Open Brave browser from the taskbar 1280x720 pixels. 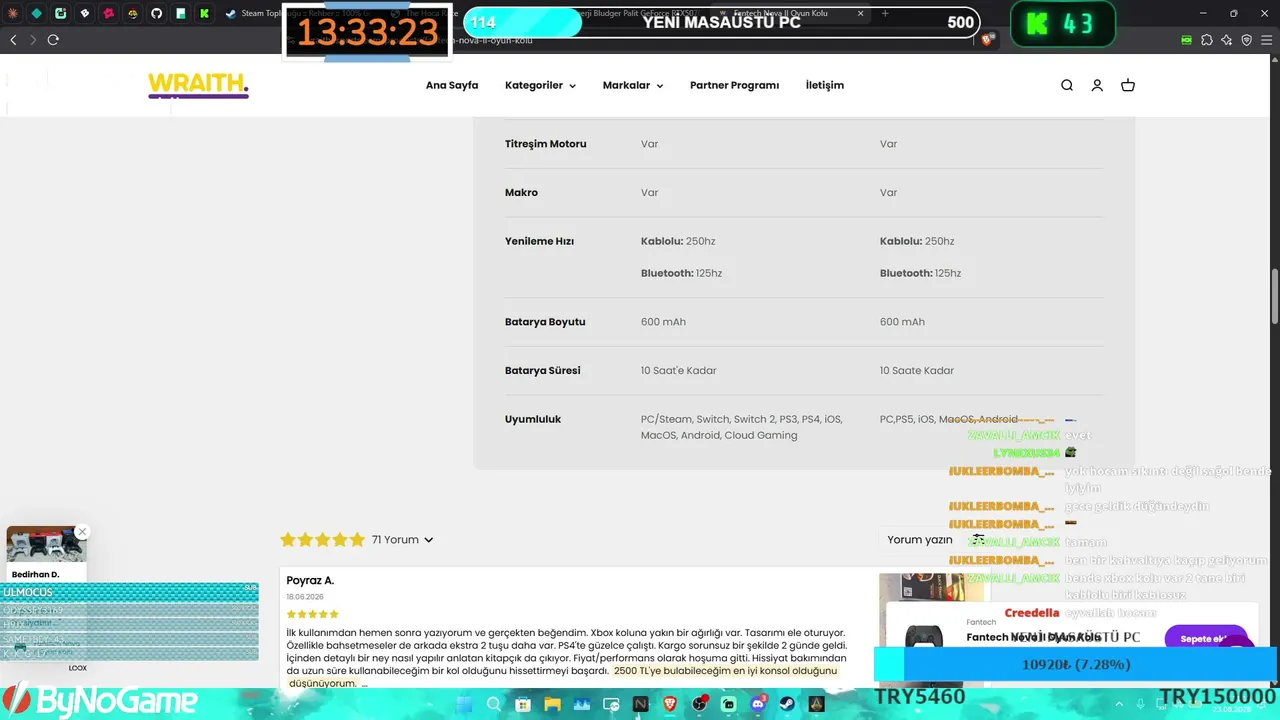click(670, 705)
